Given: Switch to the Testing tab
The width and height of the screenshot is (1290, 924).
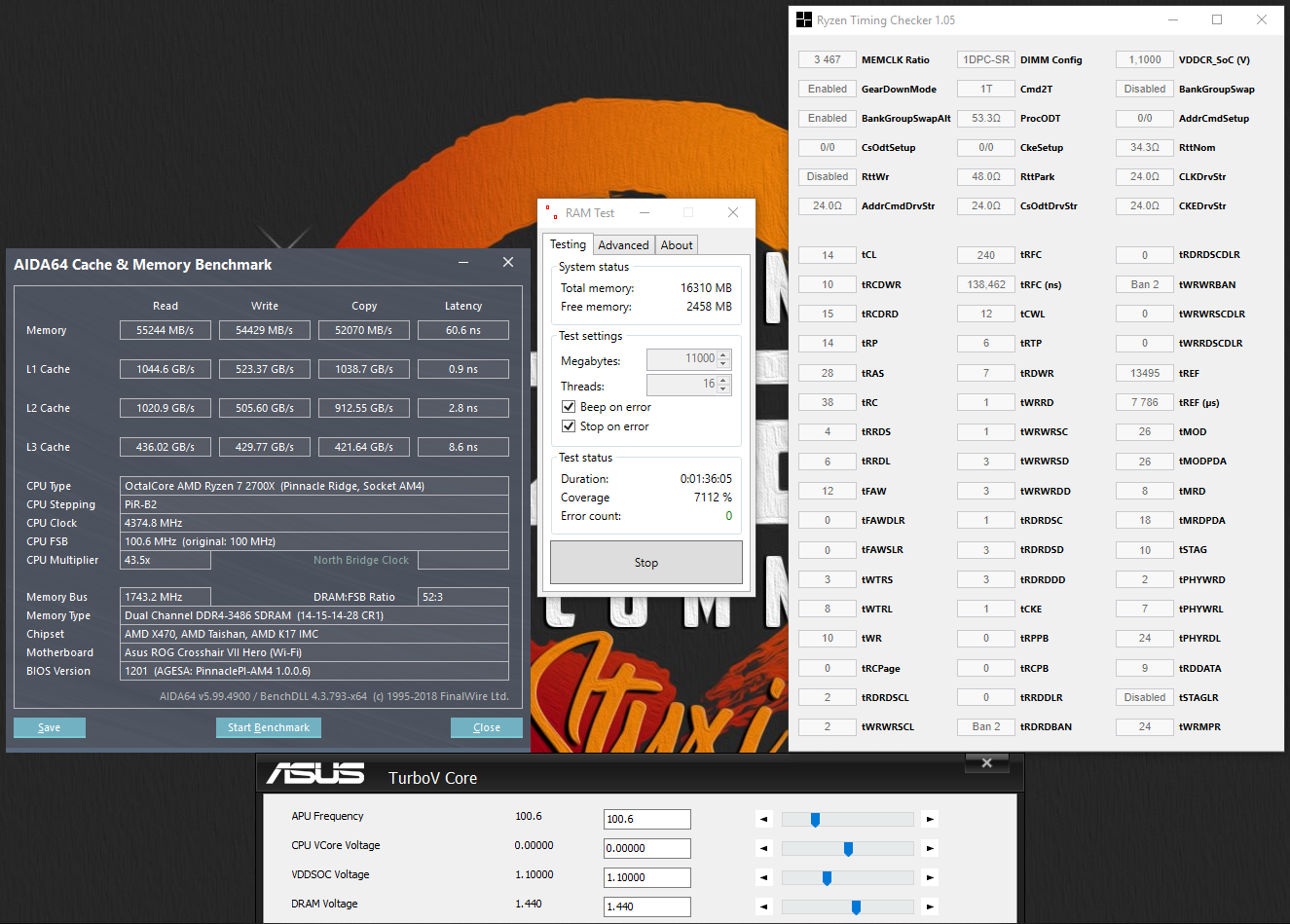Looking at the screenshot, I should pyautogui.click(x=568, y=244).
